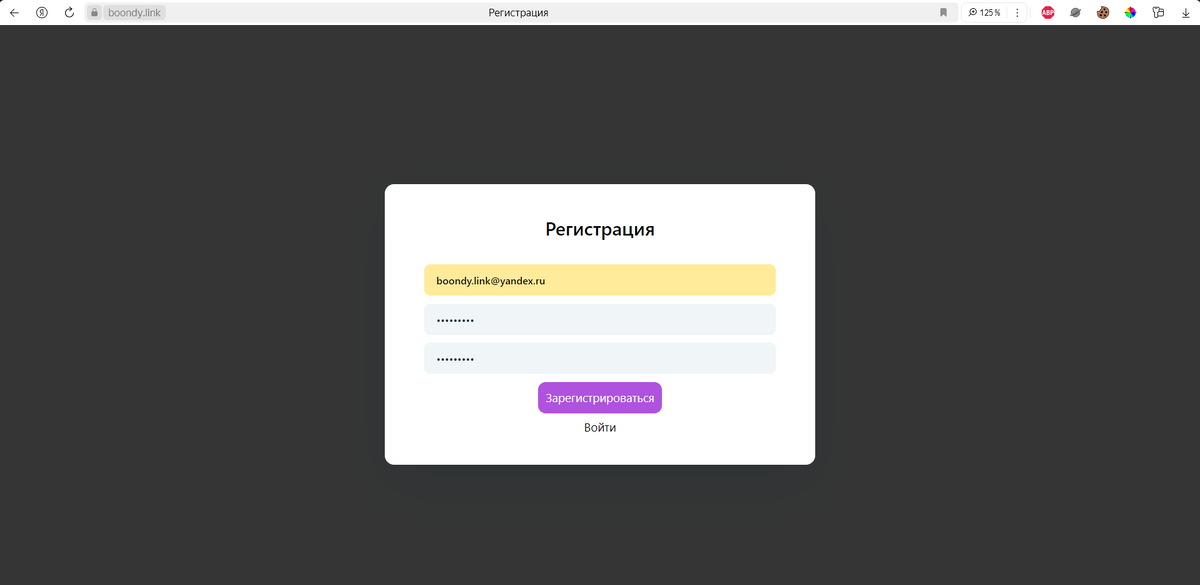The image size is (1200, 585).
Task: Click the 125 % zoom indicator
Action: [x=984, y=13]
